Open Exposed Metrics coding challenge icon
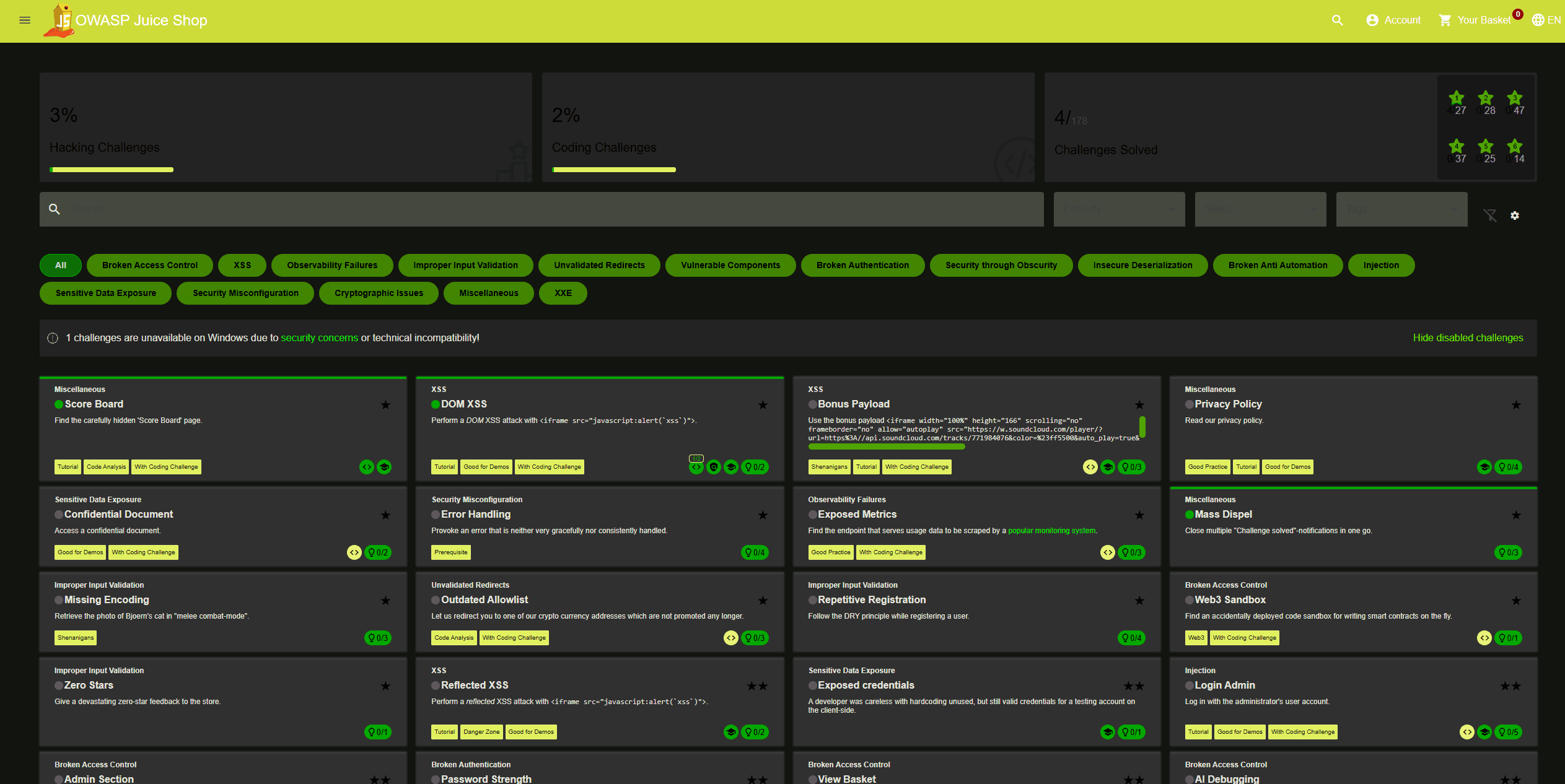 [x=1108, y=552]
